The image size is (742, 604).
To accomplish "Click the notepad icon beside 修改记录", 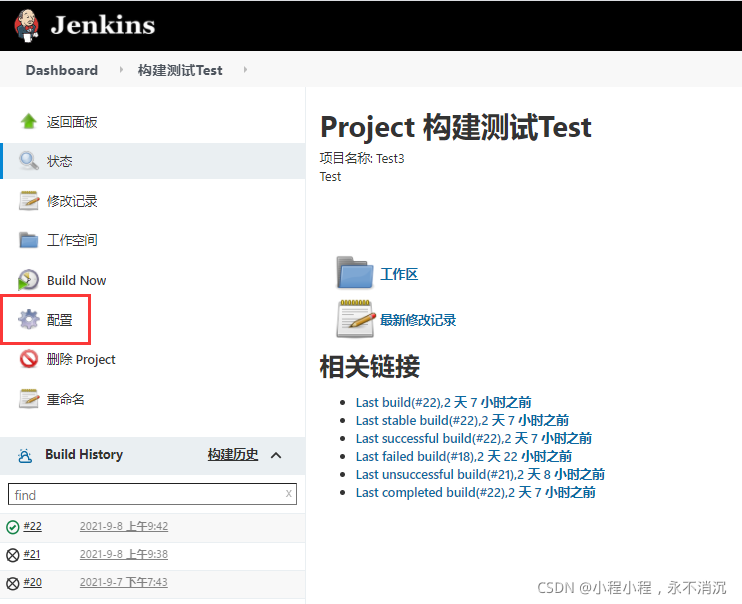I will pyautogui.click(x=28, y=201).
